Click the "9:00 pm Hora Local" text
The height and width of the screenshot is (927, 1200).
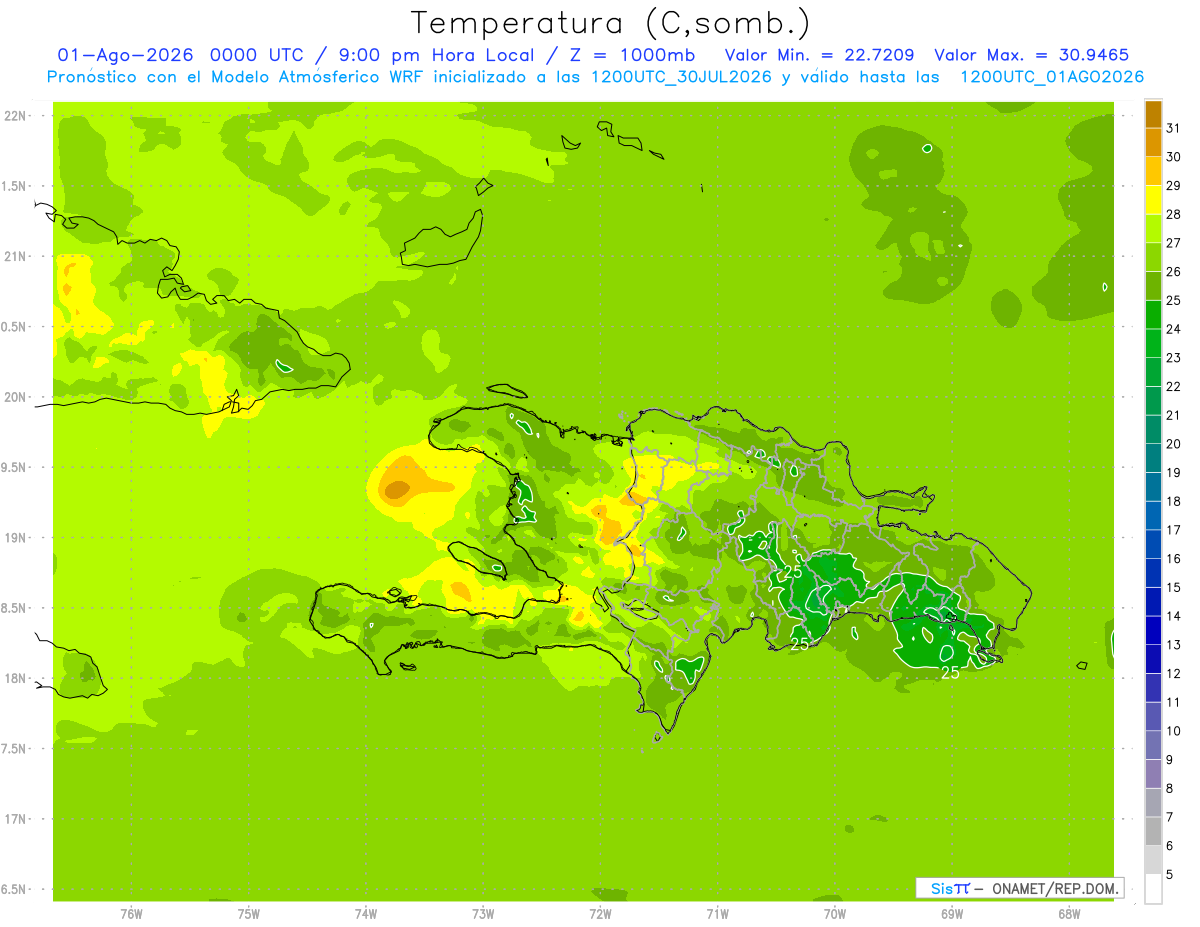pyautogui.click(x=437, y=55)
